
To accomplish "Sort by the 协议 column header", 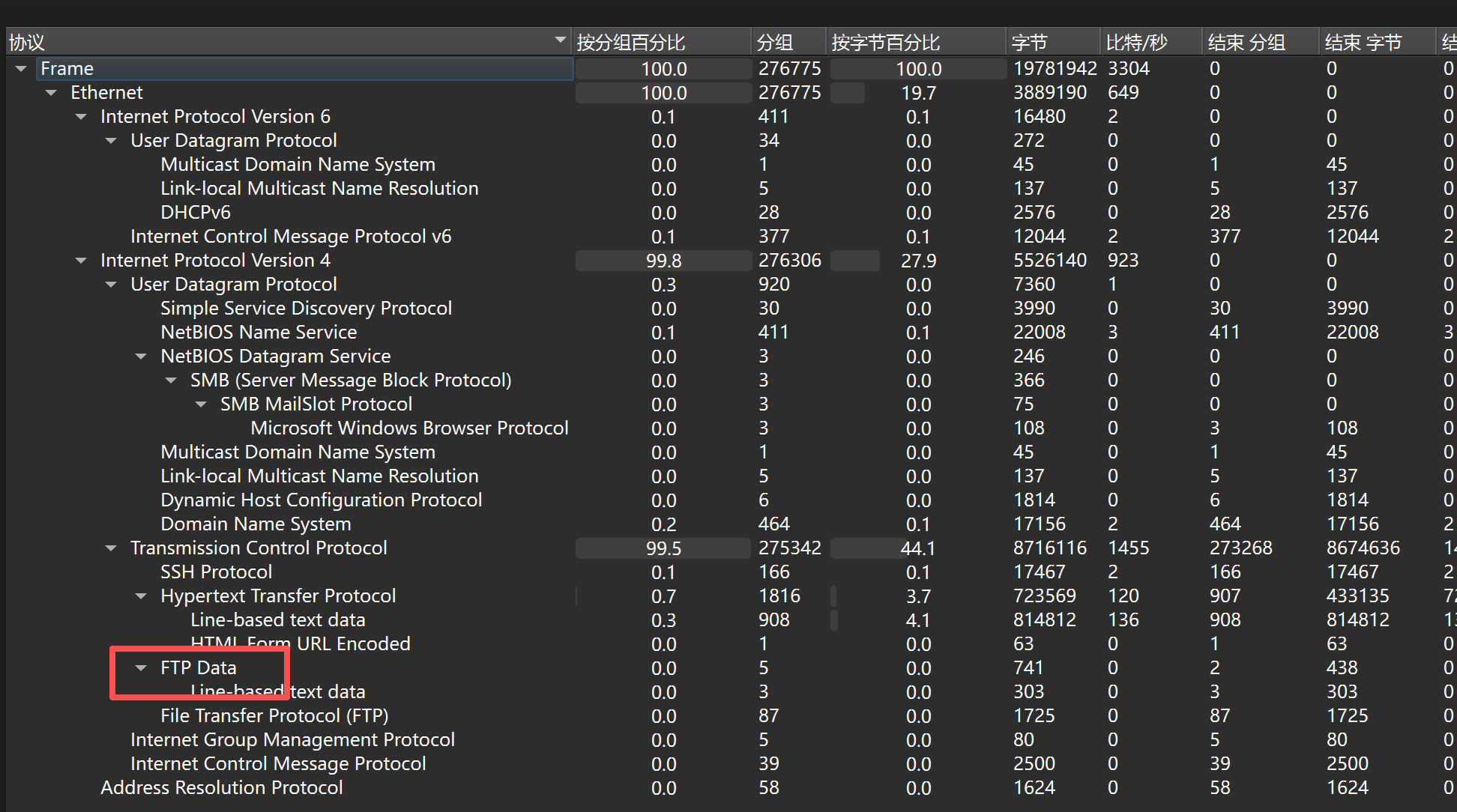I will 285,43.
